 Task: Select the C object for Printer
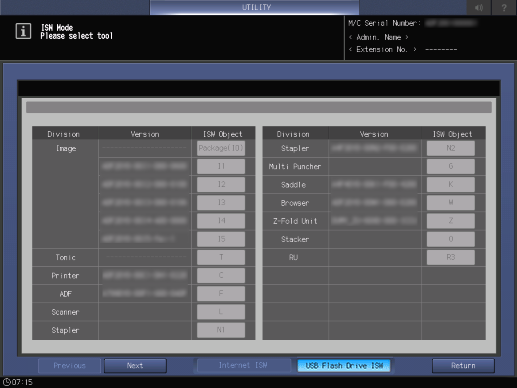coord(221,275)
